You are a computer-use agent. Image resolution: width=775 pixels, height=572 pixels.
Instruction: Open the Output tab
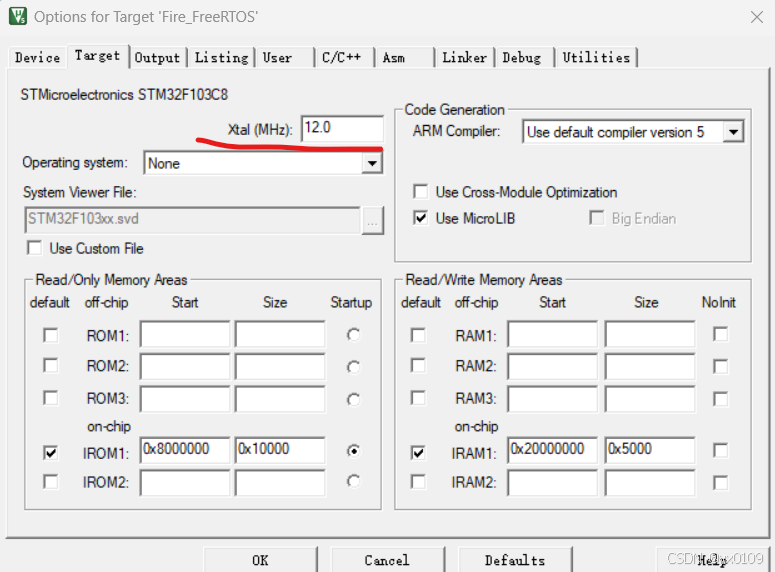157,57
